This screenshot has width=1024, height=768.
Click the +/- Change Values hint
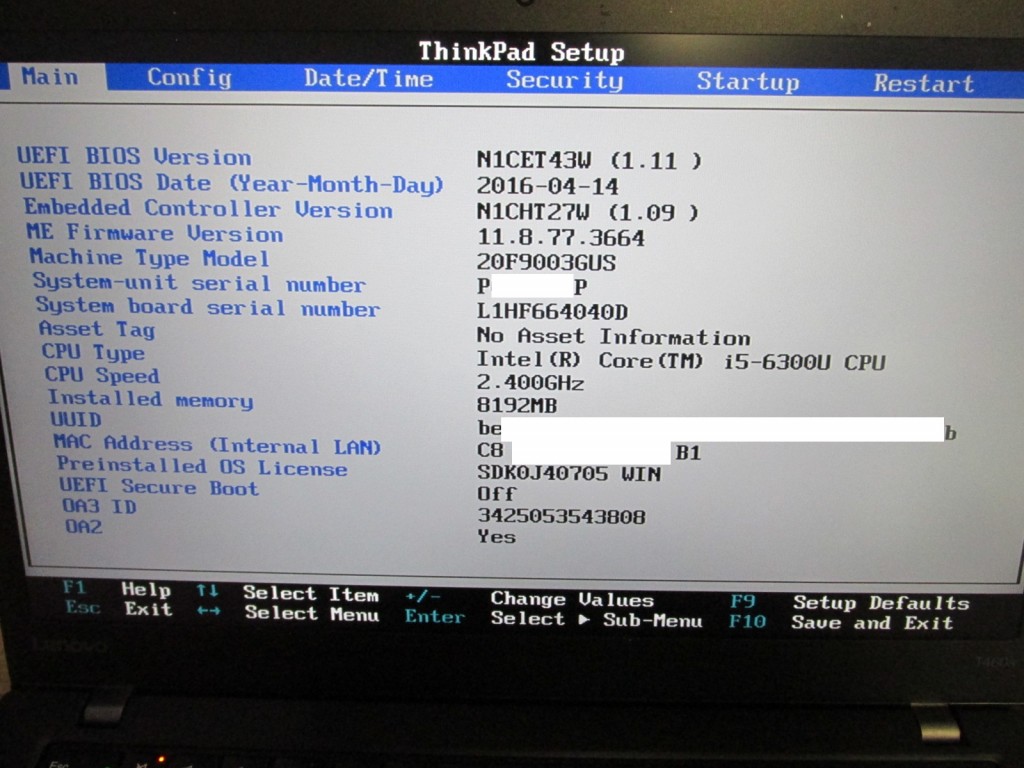click(530, 598)
